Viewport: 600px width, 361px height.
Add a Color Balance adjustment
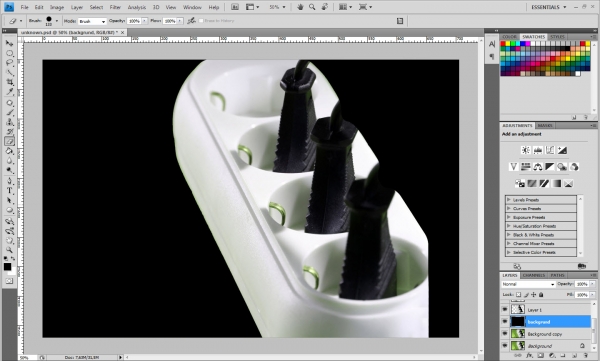538,167
